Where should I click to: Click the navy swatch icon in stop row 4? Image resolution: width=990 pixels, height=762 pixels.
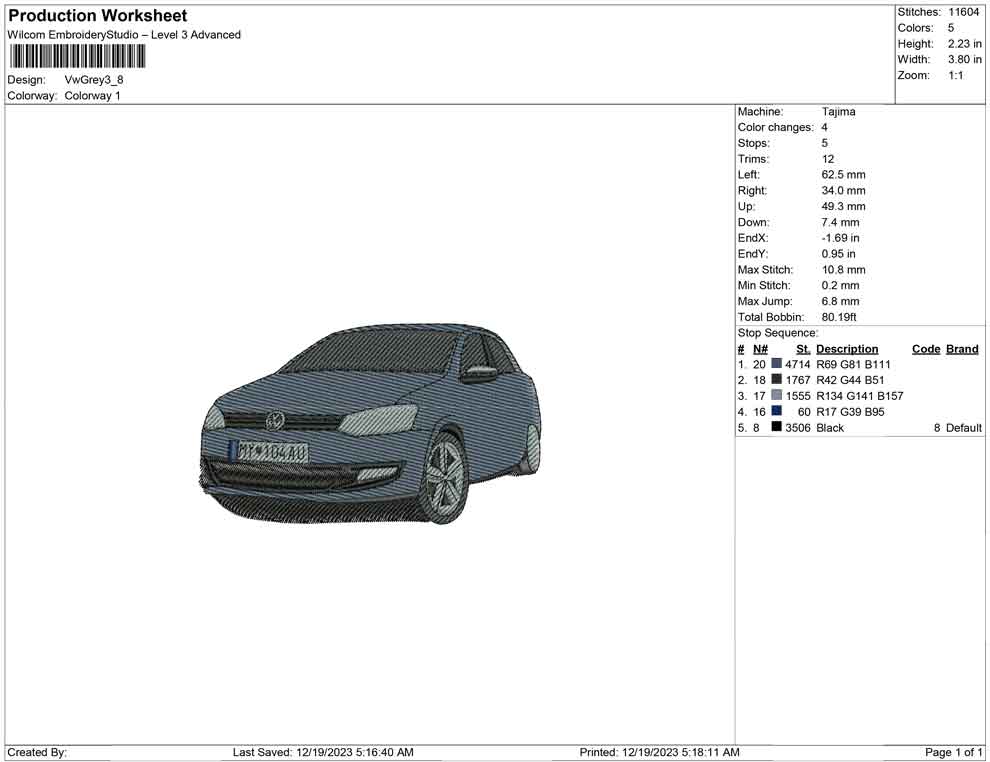click(x=777, y=412)
